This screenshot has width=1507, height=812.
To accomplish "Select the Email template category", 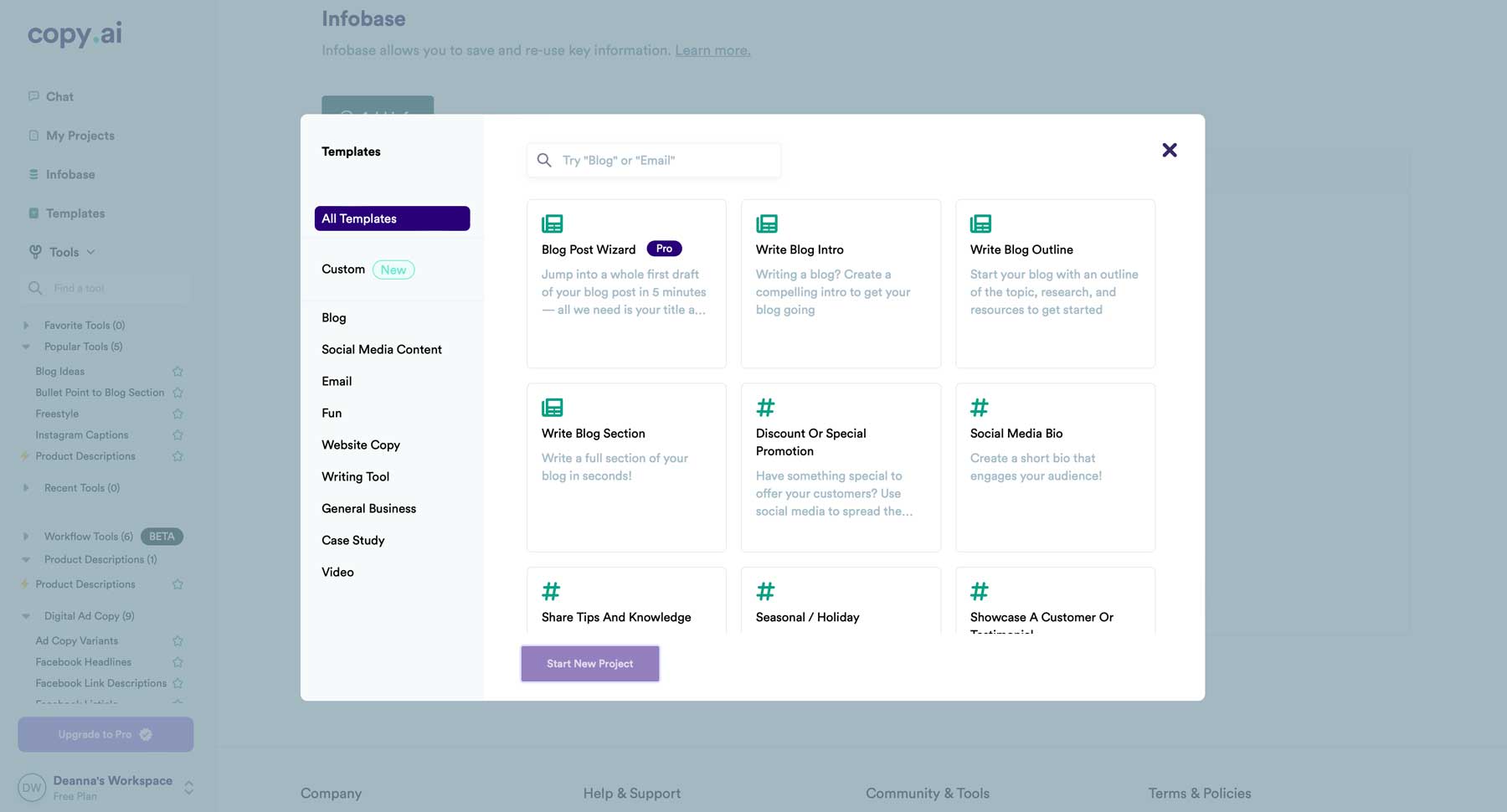I will click(337, 381).
